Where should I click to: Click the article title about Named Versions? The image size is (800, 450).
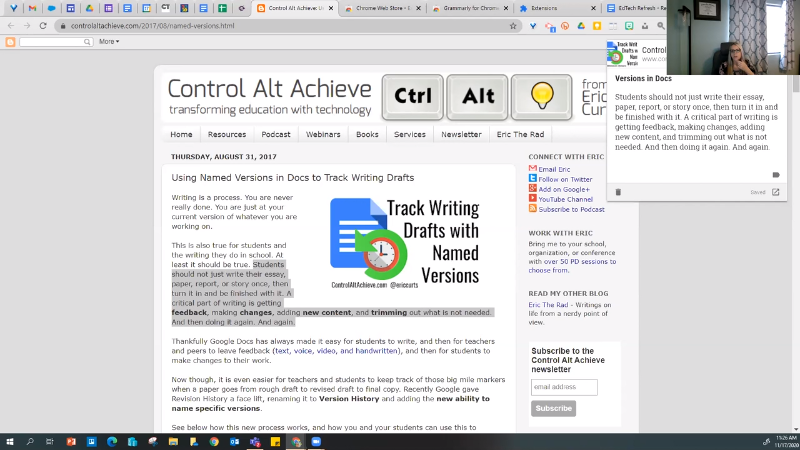click(292, 178)
